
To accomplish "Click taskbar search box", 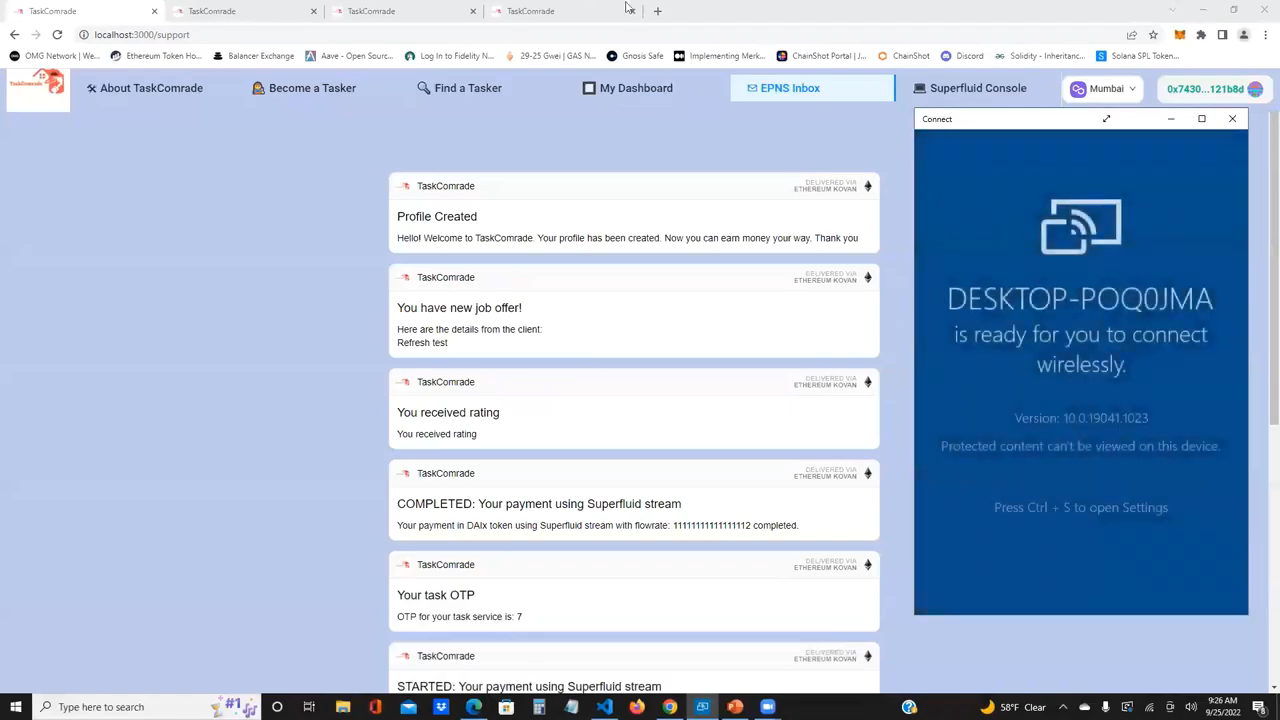I will point(147,707).
